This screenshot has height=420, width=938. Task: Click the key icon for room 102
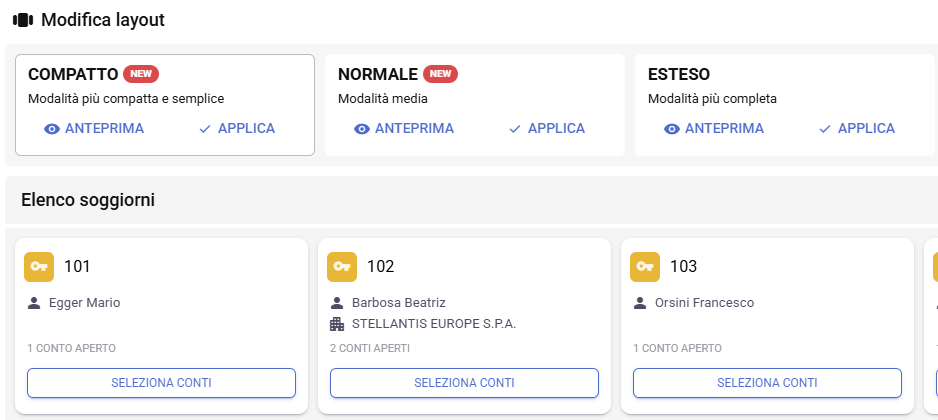(x=343, y=266)
